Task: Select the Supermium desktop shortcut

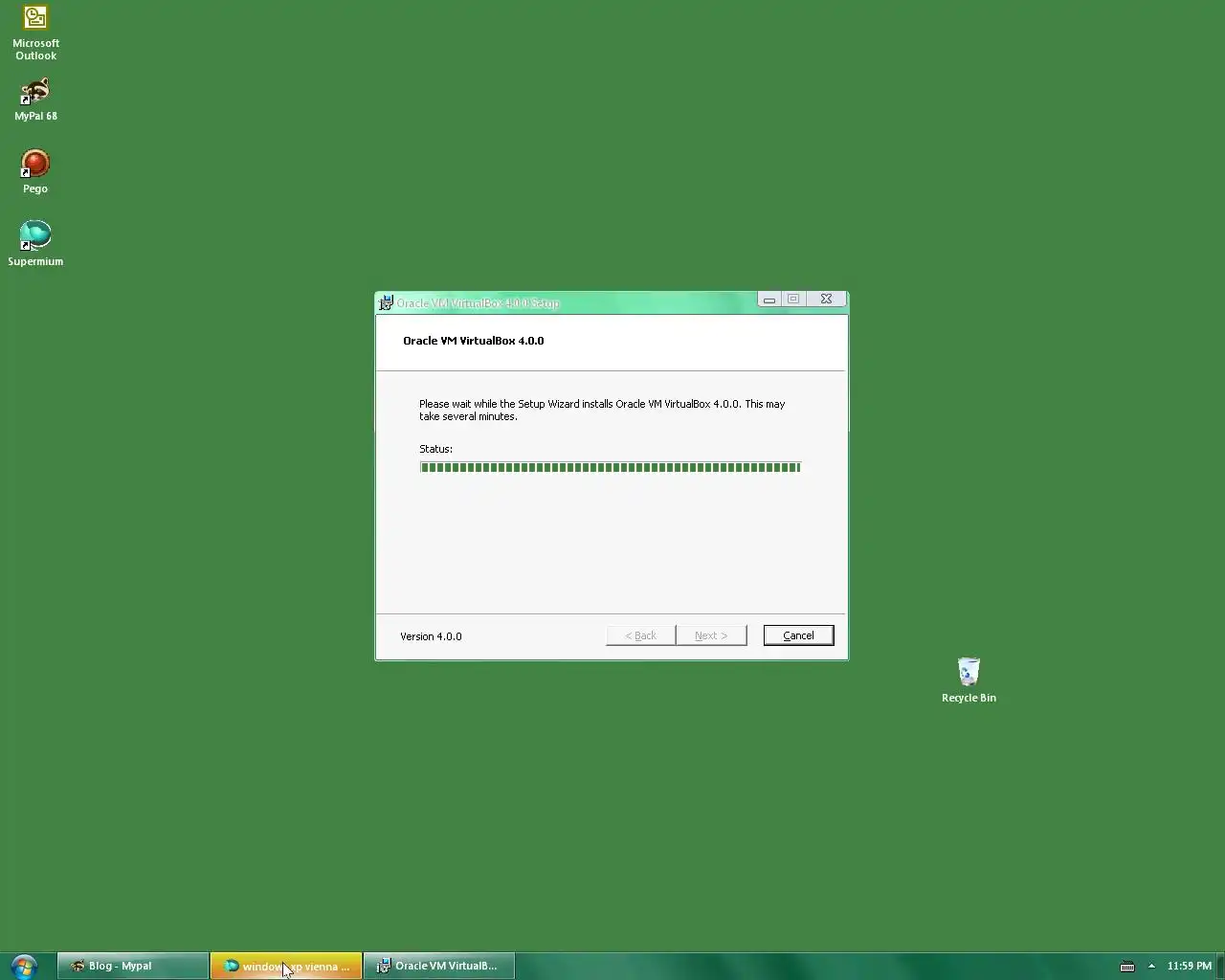Action: point(35,244)
